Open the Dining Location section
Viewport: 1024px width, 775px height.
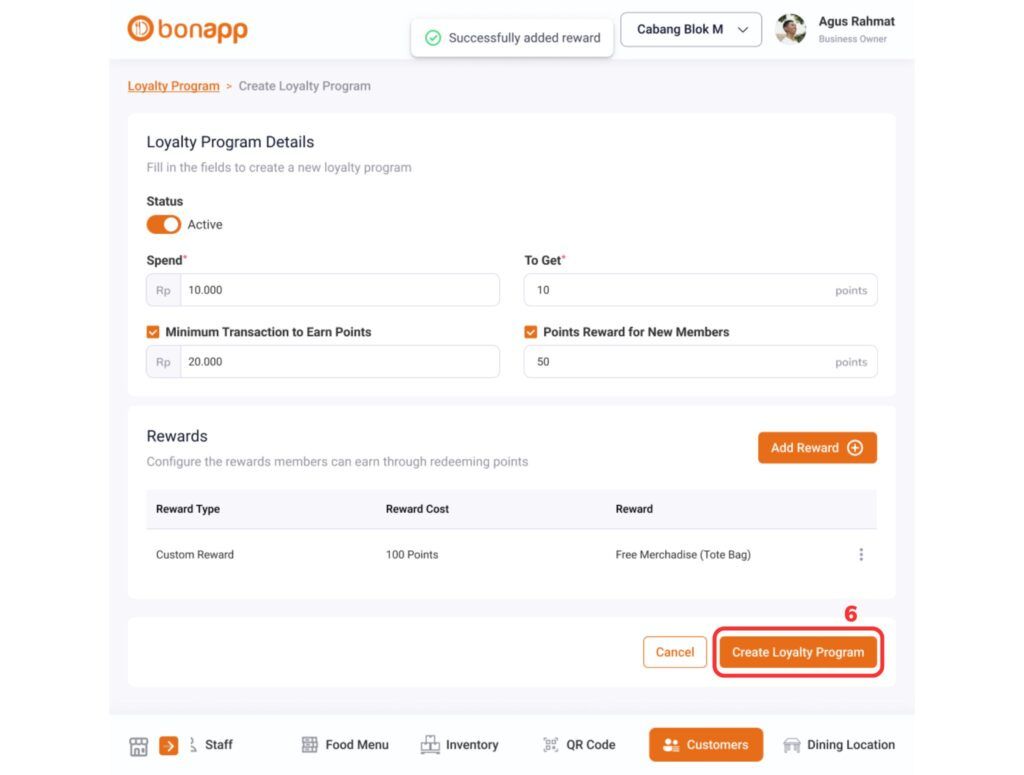(x=838, y=744)
